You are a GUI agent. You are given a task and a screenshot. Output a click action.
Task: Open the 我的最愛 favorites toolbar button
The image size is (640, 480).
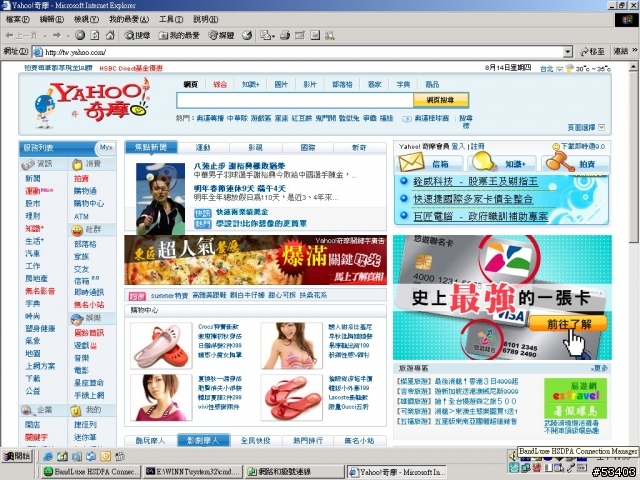(179, 36)
